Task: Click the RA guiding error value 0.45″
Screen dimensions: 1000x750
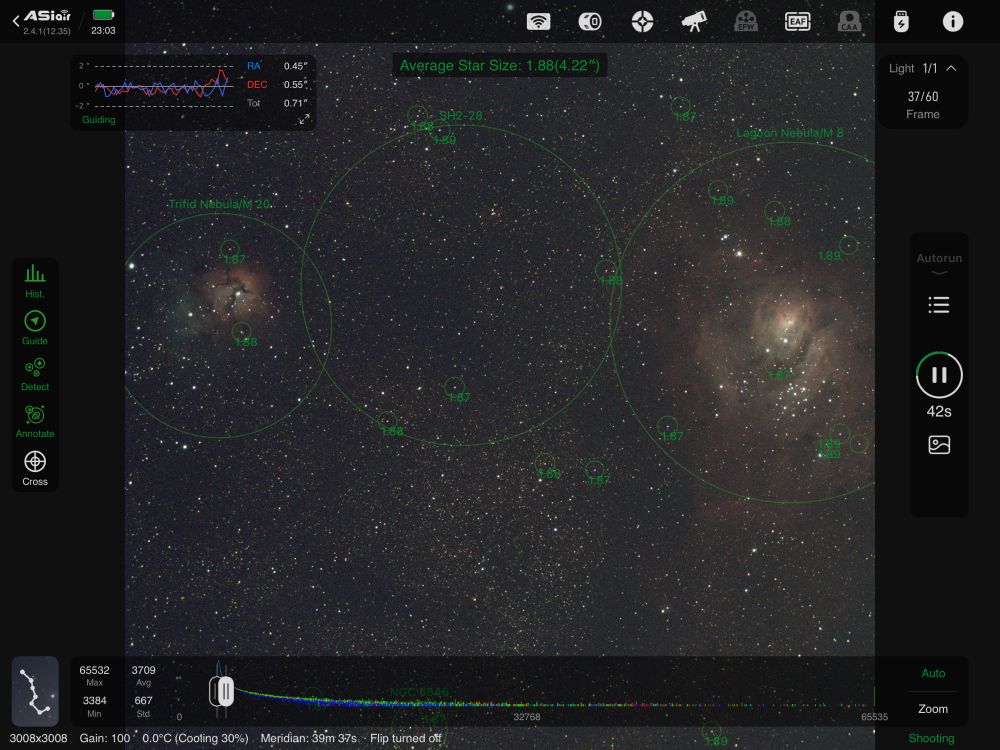Action: (295, 66)
